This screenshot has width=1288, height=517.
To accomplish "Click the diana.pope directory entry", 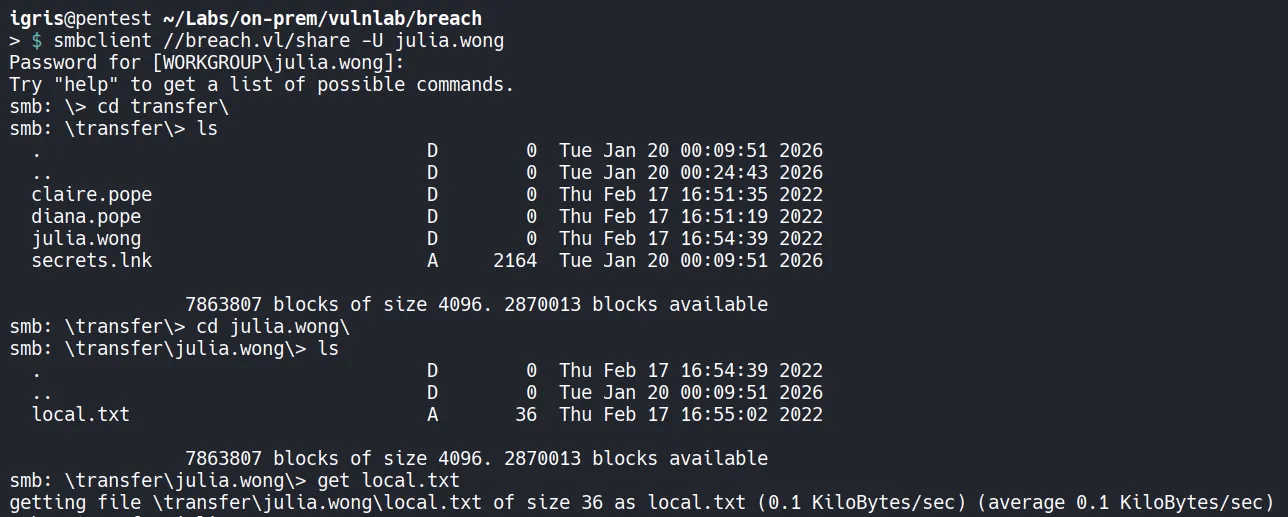I will click(86, 217).
